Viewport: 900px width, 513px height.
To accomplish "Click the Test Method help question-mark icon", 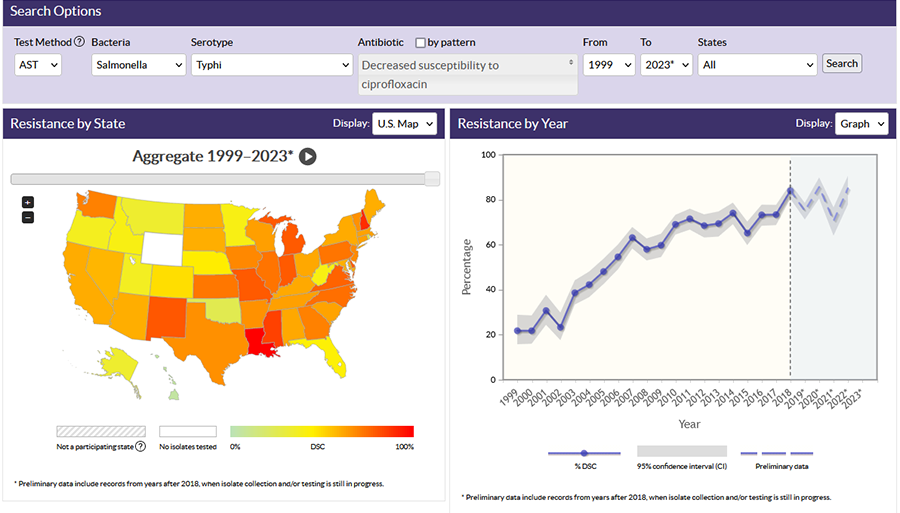I will pyautogui.click(x=79, y=42).
